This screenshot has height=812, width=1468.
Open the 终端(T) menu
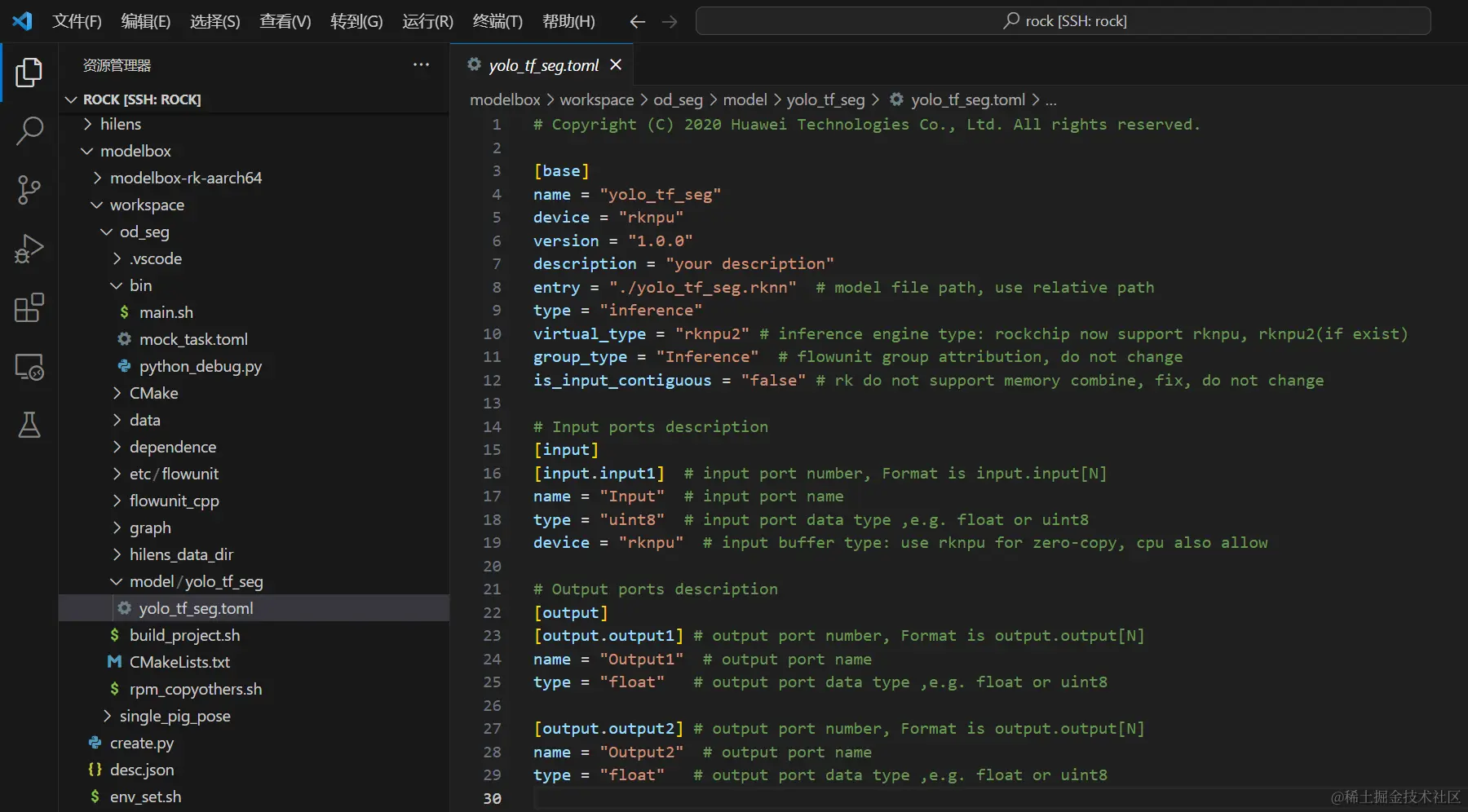(497, 21)
